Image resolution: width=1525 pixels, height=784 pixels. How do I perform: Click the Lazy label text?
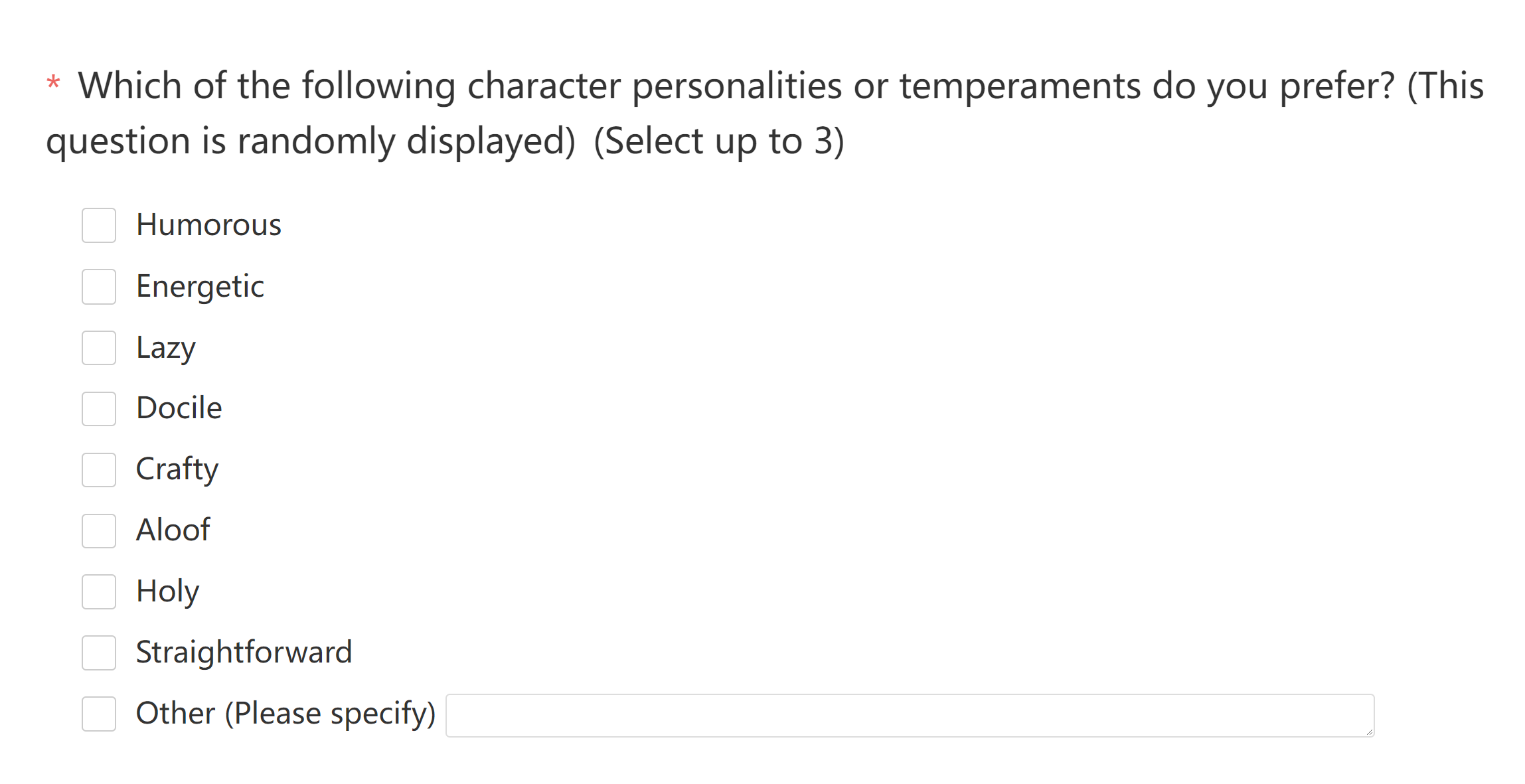(x=166, y=349)
